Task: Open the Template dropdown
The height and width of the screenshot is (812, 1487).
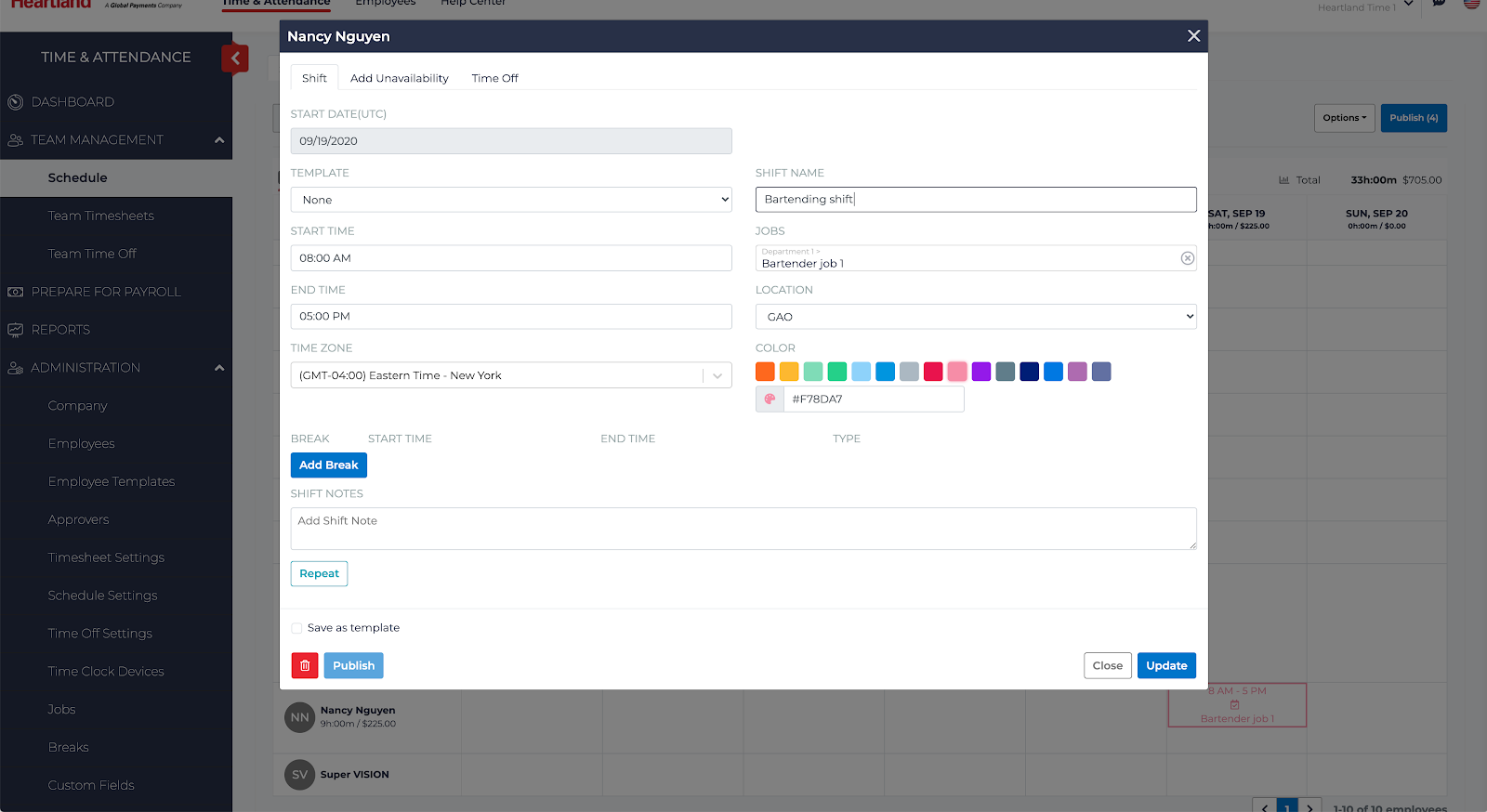Action: pyautogui.click(x=510, y=200)
